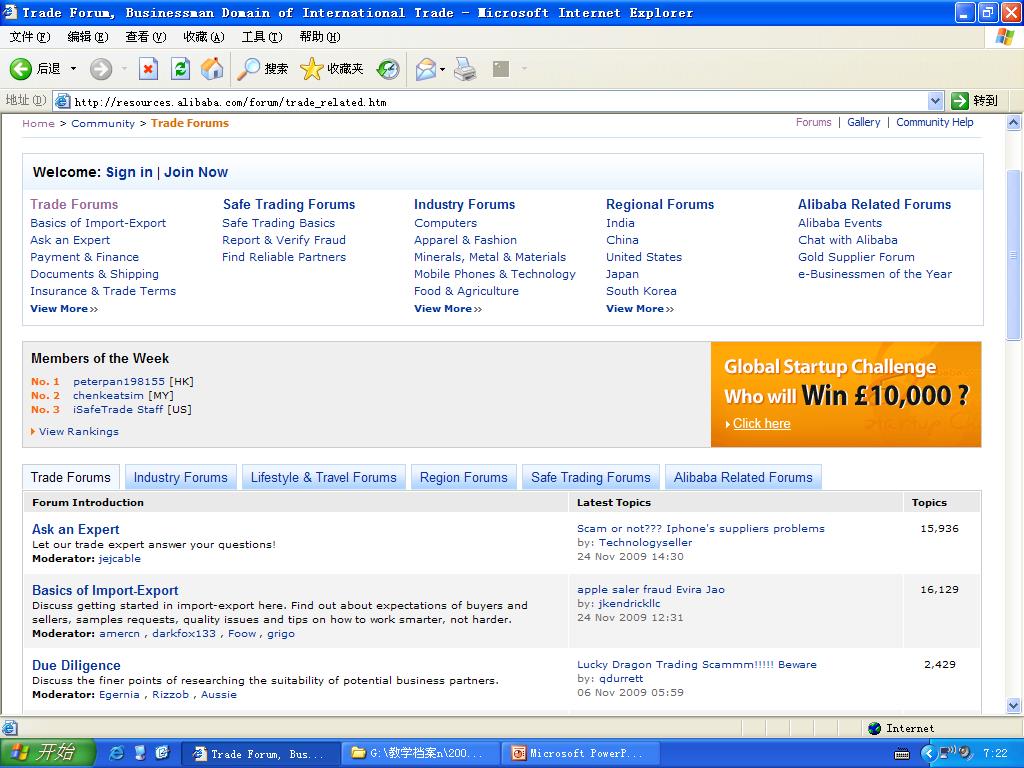This screenshot has height=768, width=1024.
Task: Expand hidden tray icons arrow
Action: click(x=929, y=753)
